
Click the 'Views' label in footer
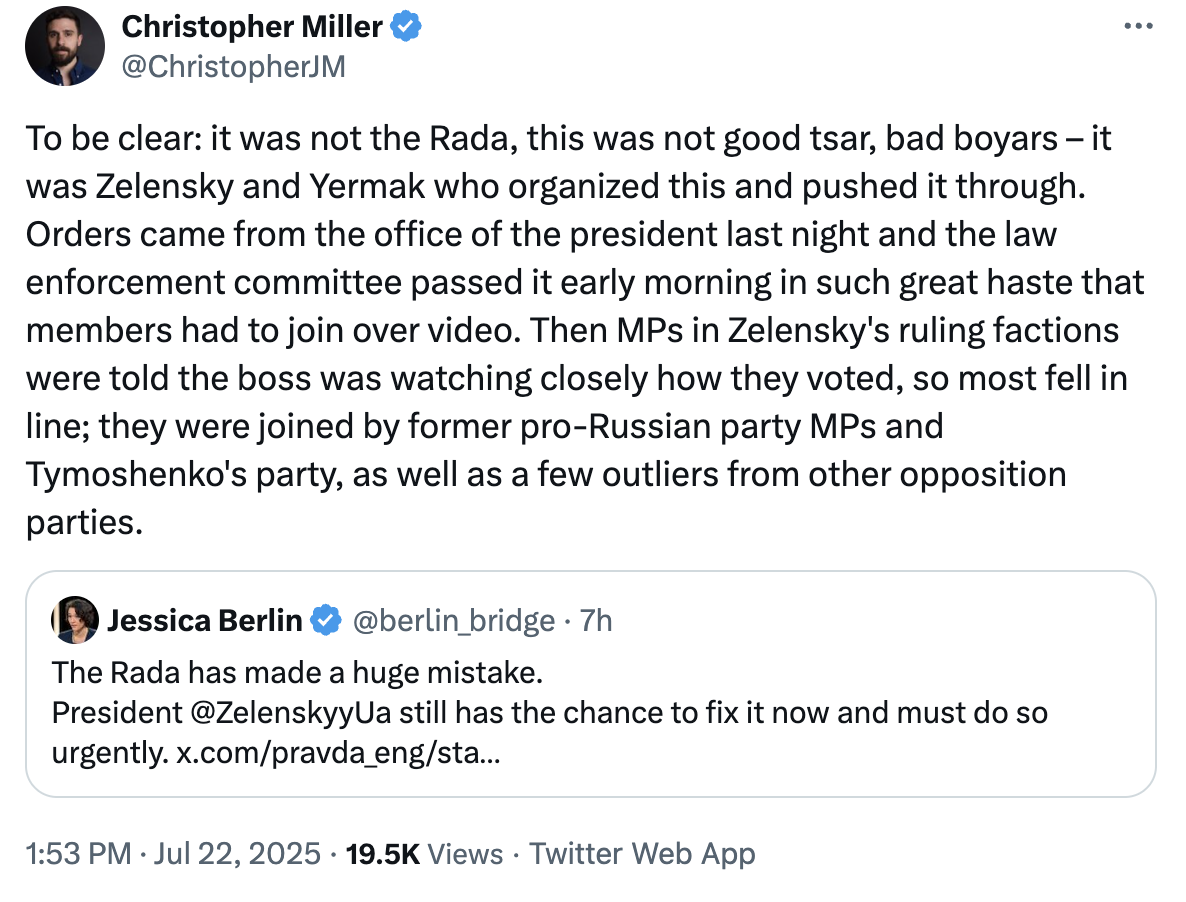[466, 853]
